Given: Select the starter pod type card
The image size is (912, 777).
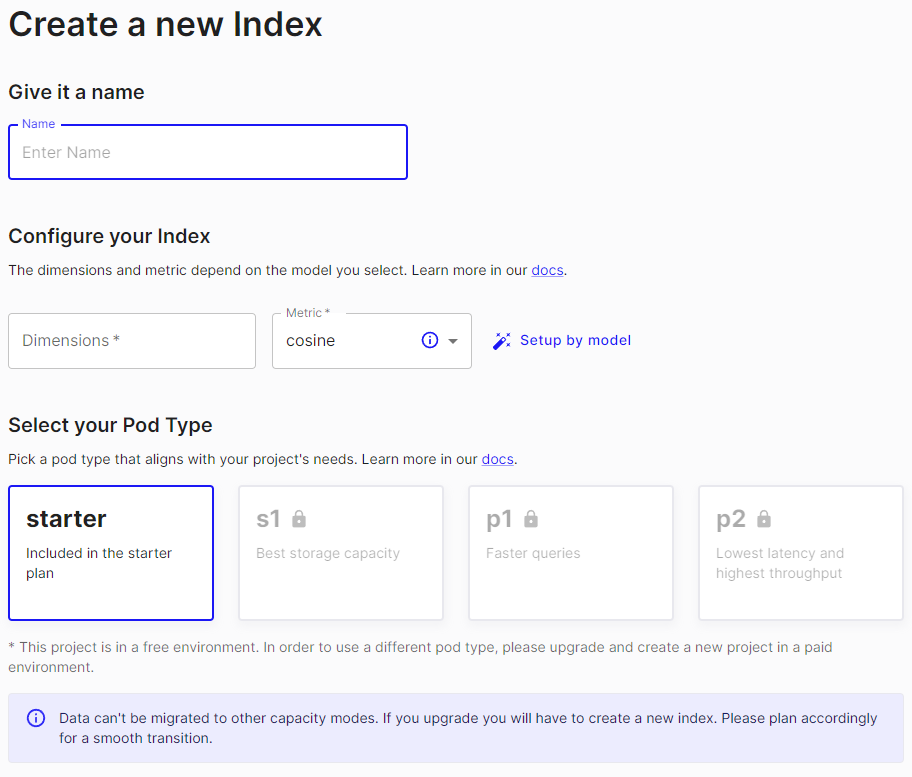Looking at the screenshot, I should click(x=111, y=553).
